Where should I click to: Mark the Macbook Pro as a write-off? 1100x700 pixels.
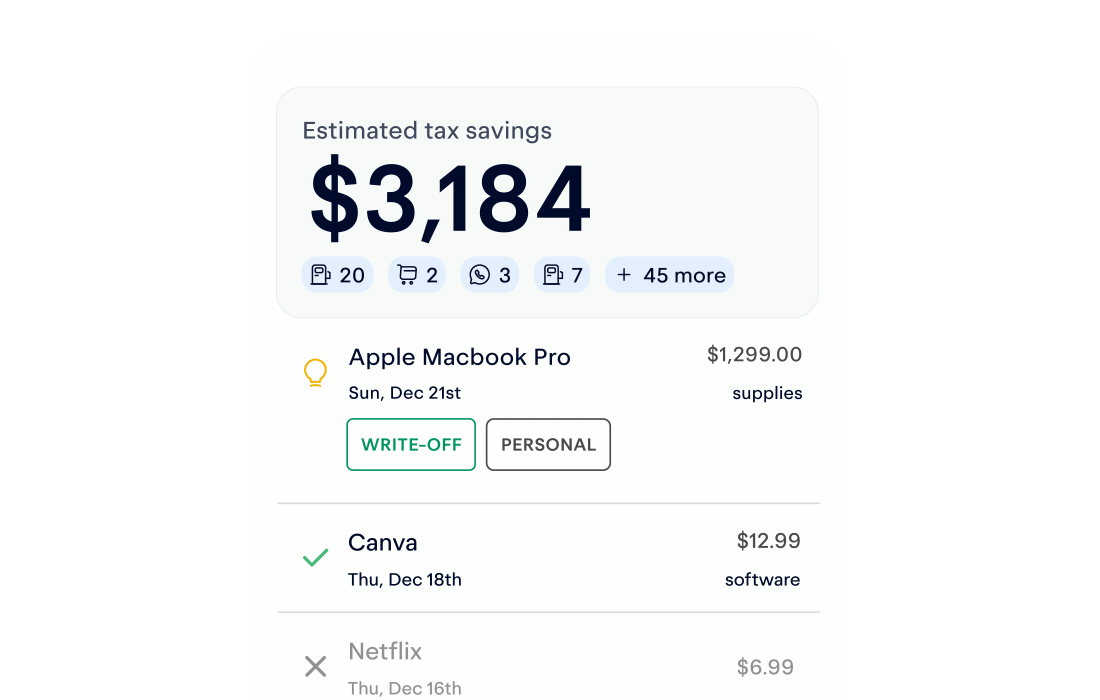point(411,444)
